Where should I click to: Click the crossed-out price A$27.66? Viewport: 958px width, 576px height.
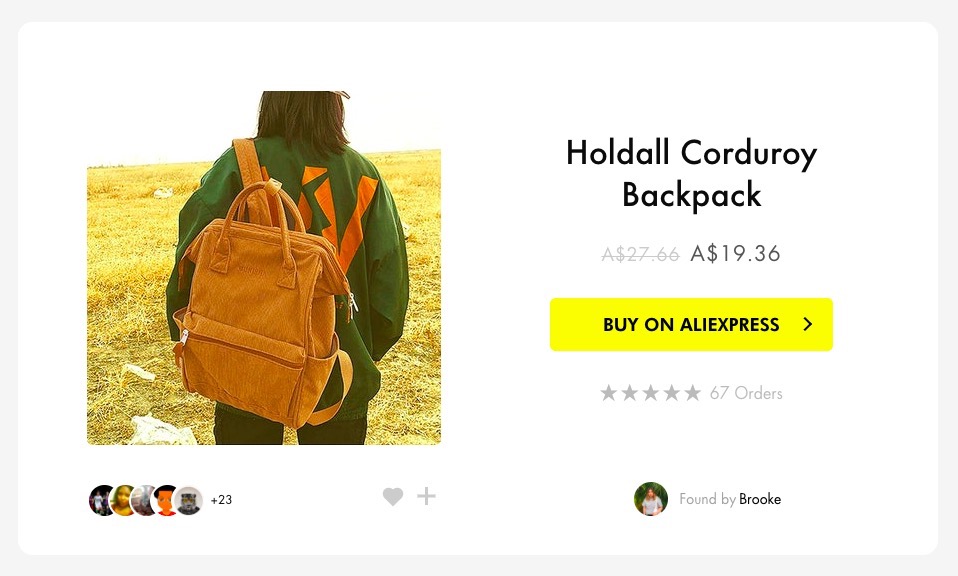640,254
